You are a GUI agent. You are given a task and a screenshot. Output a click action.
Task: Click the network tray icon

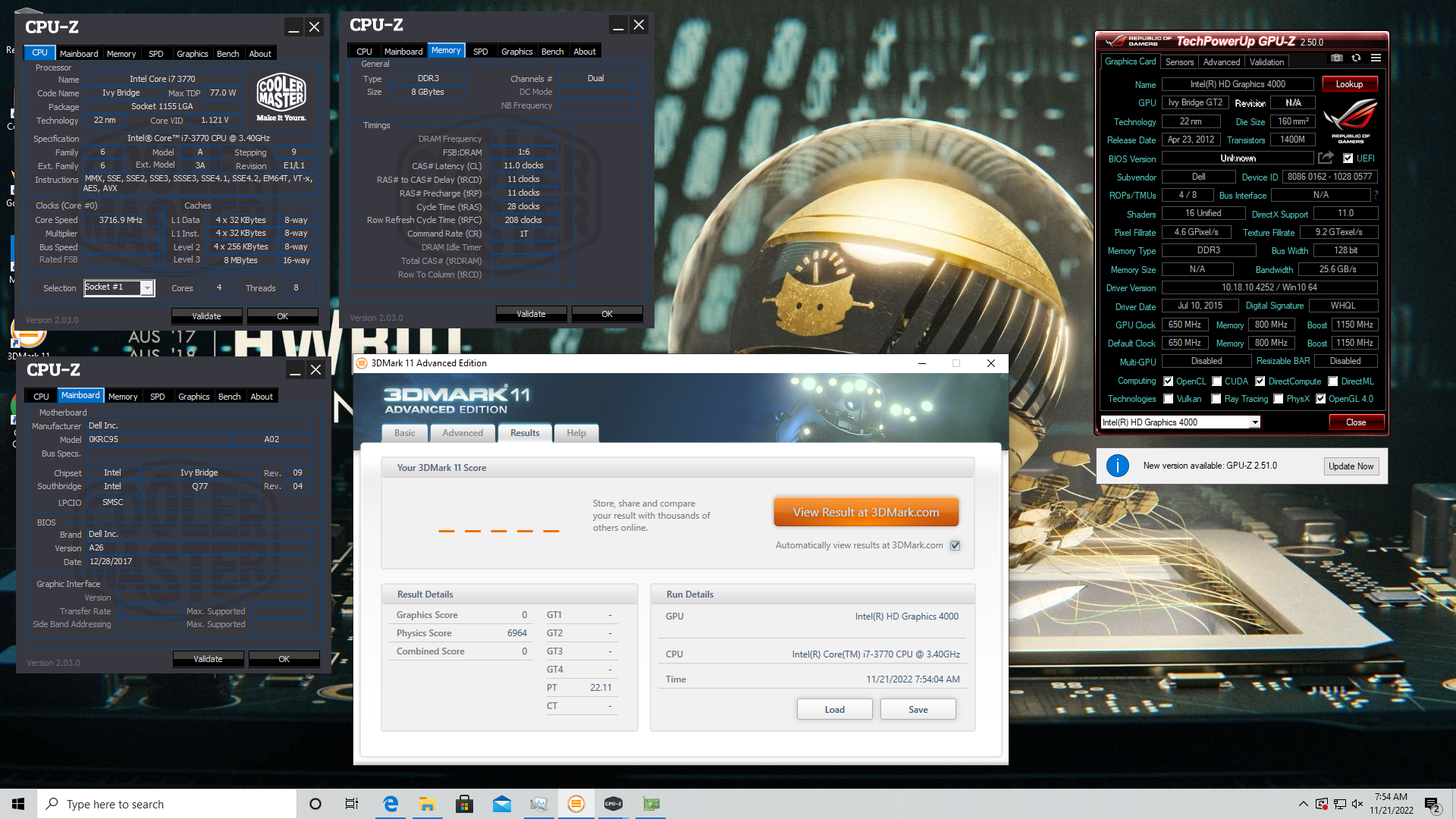(x=1340, y=804)
